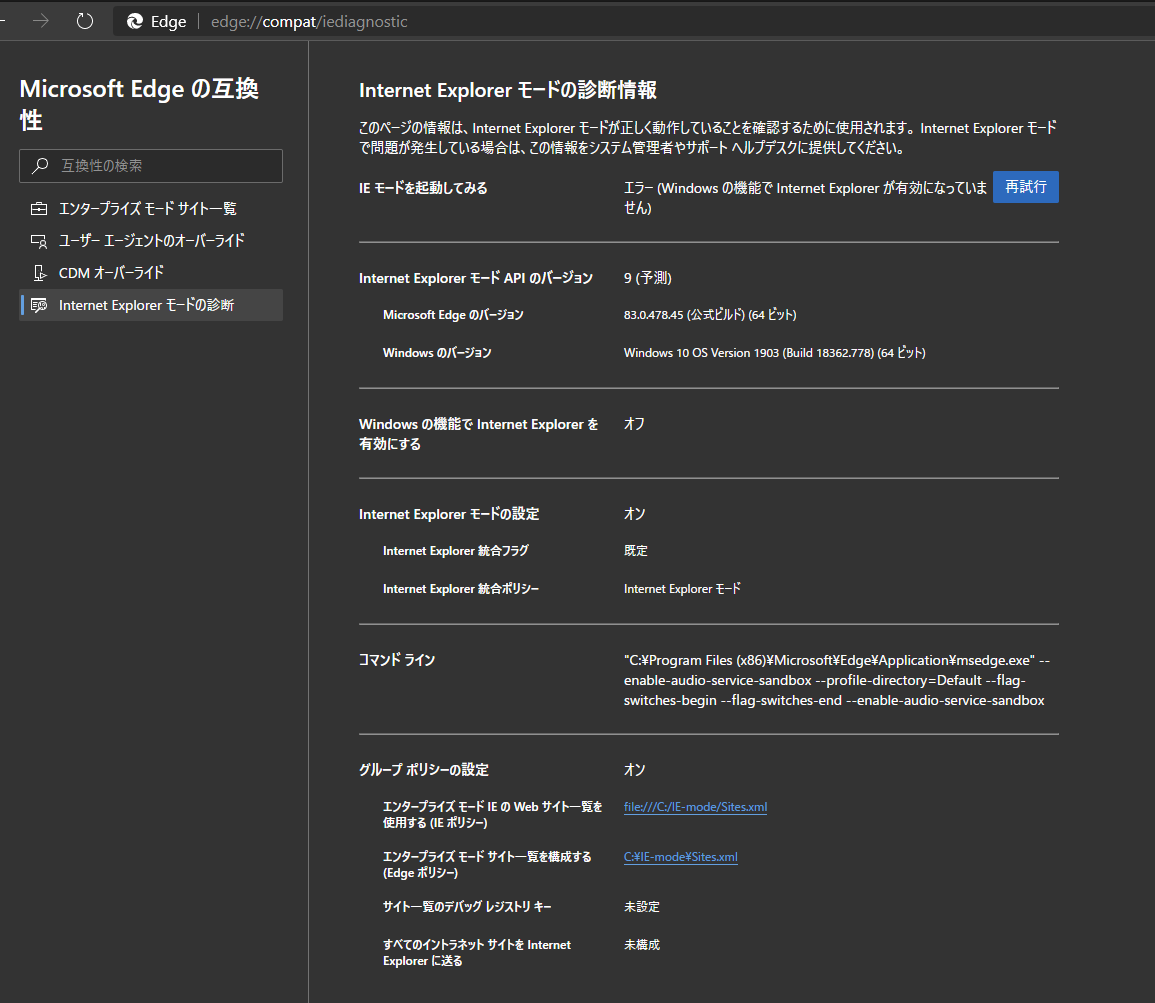Click the 再試行 retry button
The height and width of the screenshot is (1003, 1155).
point(1025,187)
